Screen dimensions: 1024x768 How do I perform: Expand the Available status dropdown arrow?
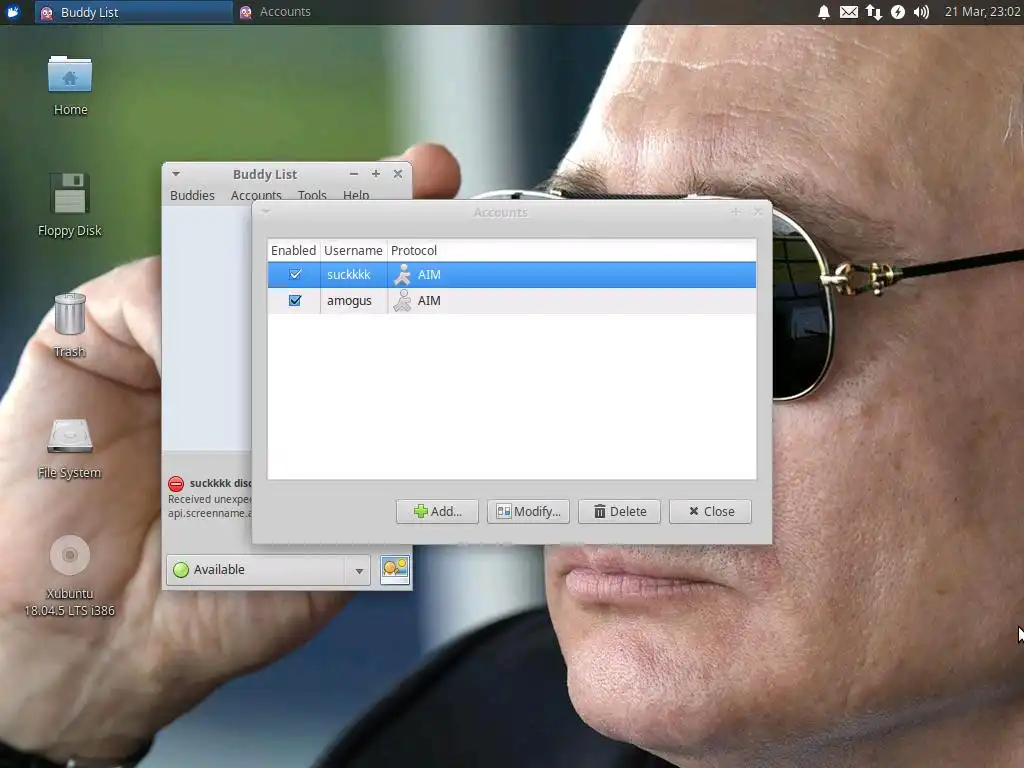pos(359,571)
